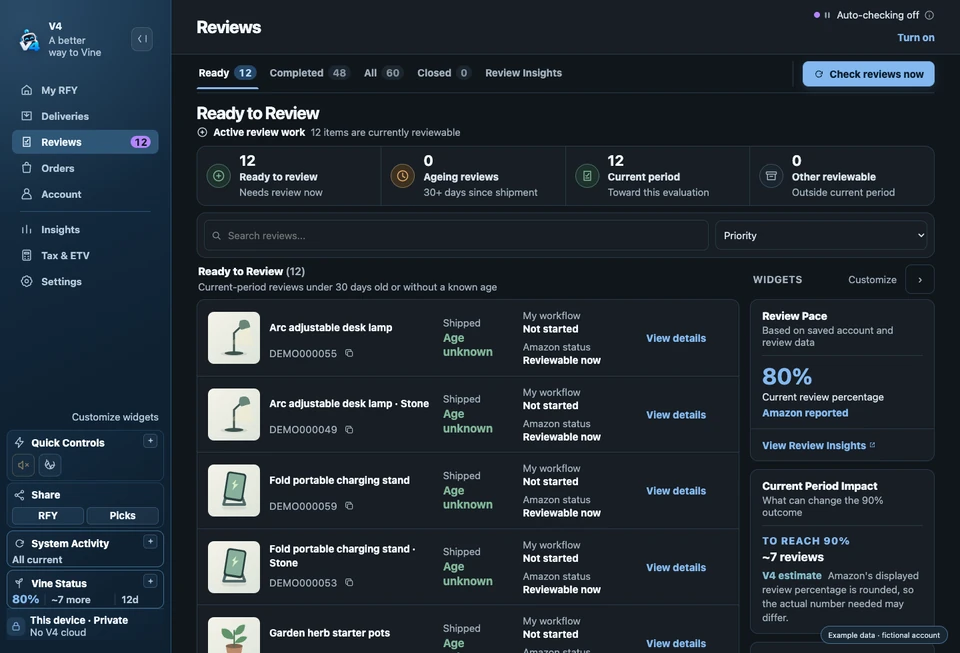Click the Current period stat icon
Screen dimensions: 960x653
click(587, 176)
